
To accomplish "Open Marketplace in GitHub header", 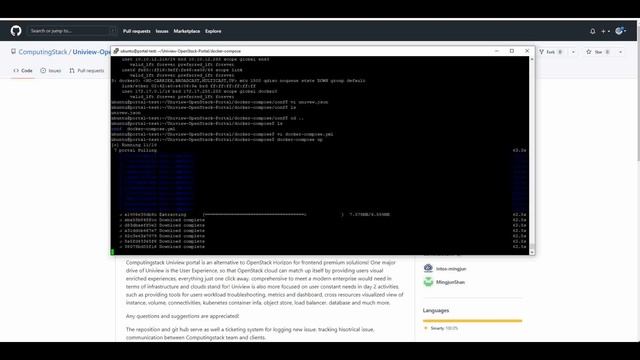I will [187, 31].
